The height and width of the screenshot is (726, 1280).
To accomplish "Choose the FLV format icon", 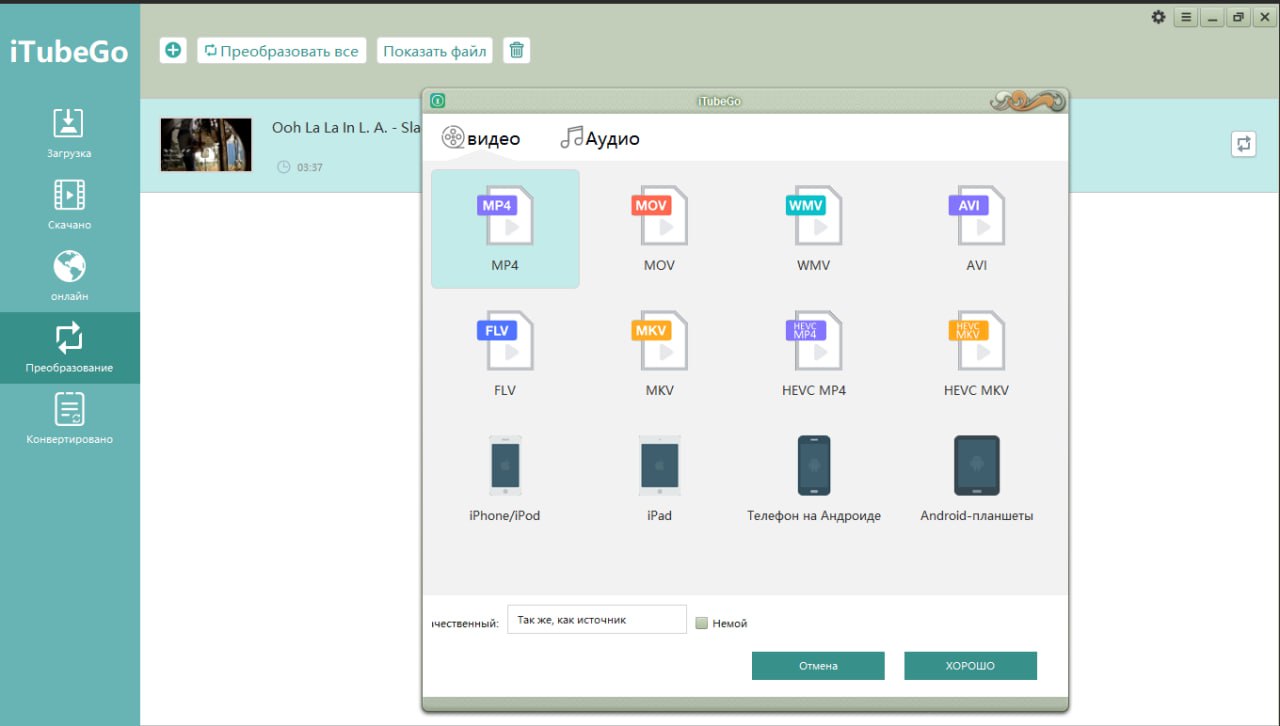I will (x=505, y=340).
